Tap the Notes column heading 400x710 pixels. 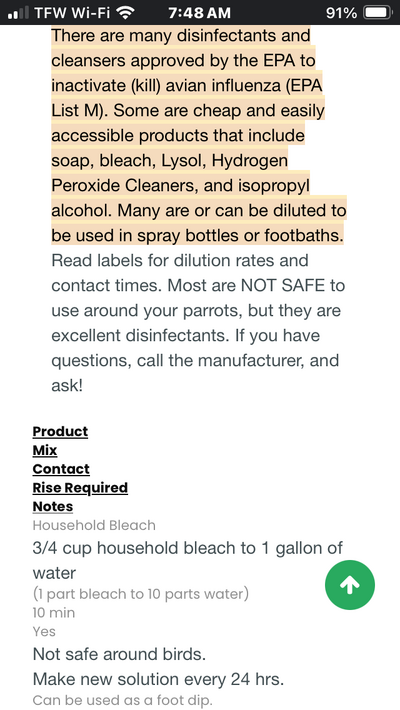click(x=53, y=506)
